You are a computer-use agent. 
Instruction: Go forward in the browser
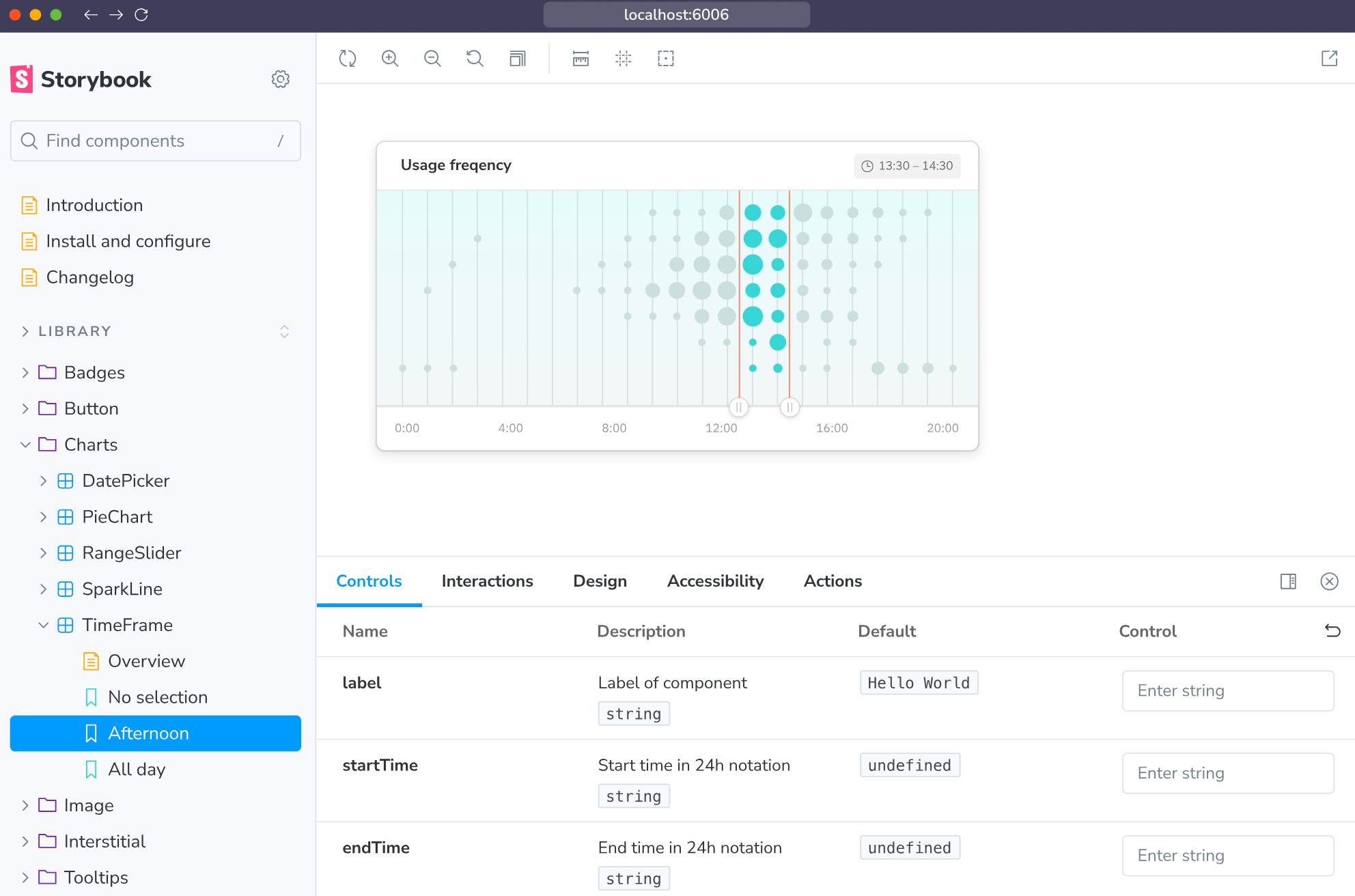116,14
